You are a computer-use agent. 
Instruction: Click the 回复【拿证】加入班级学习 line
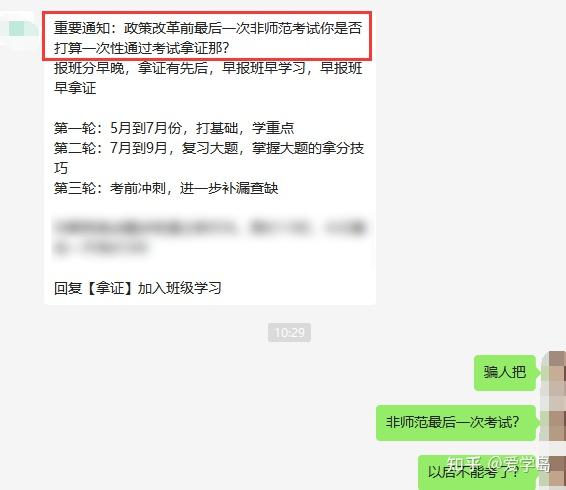tap(138, 288)
